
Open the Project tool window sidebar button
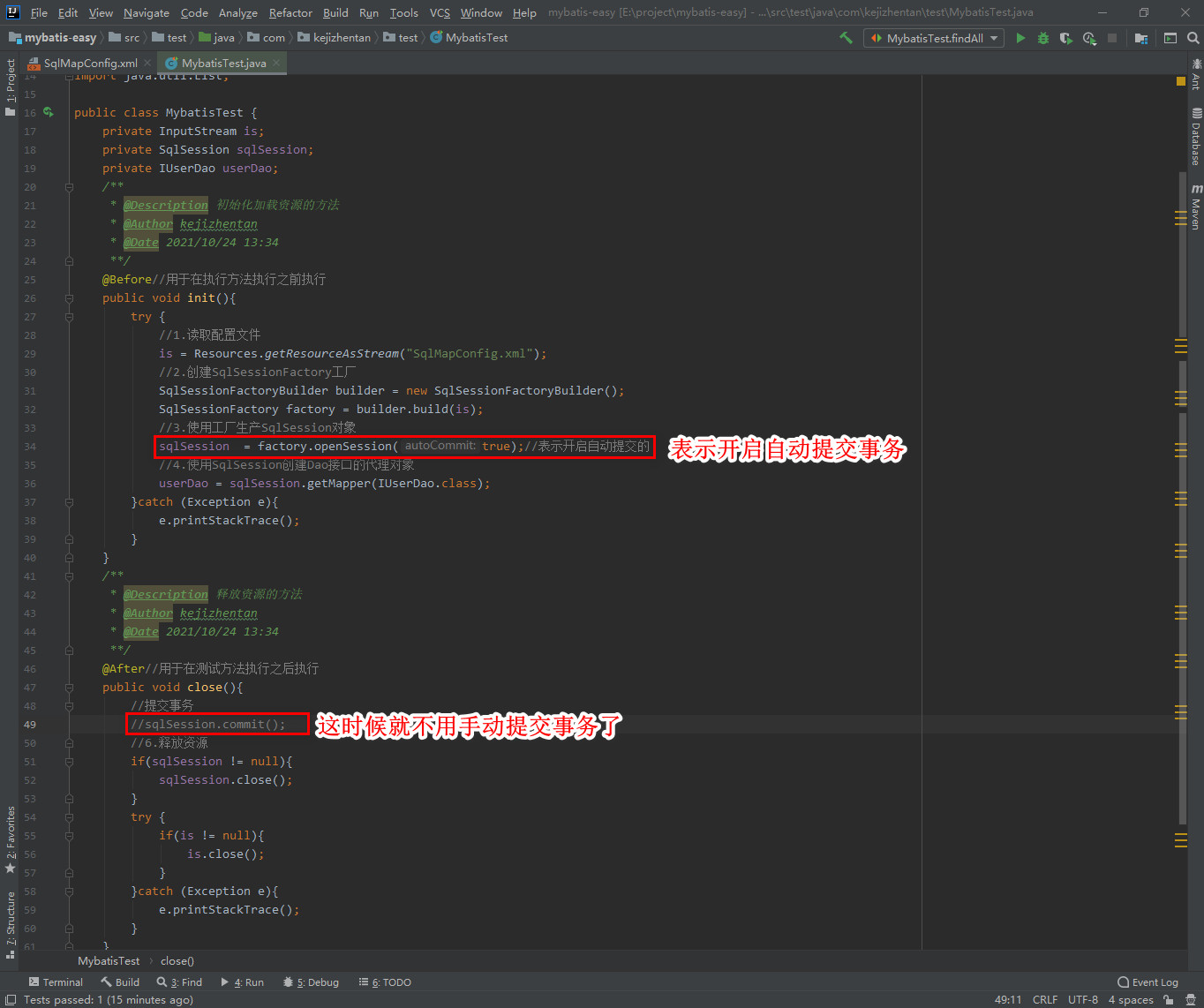(11, 87)
